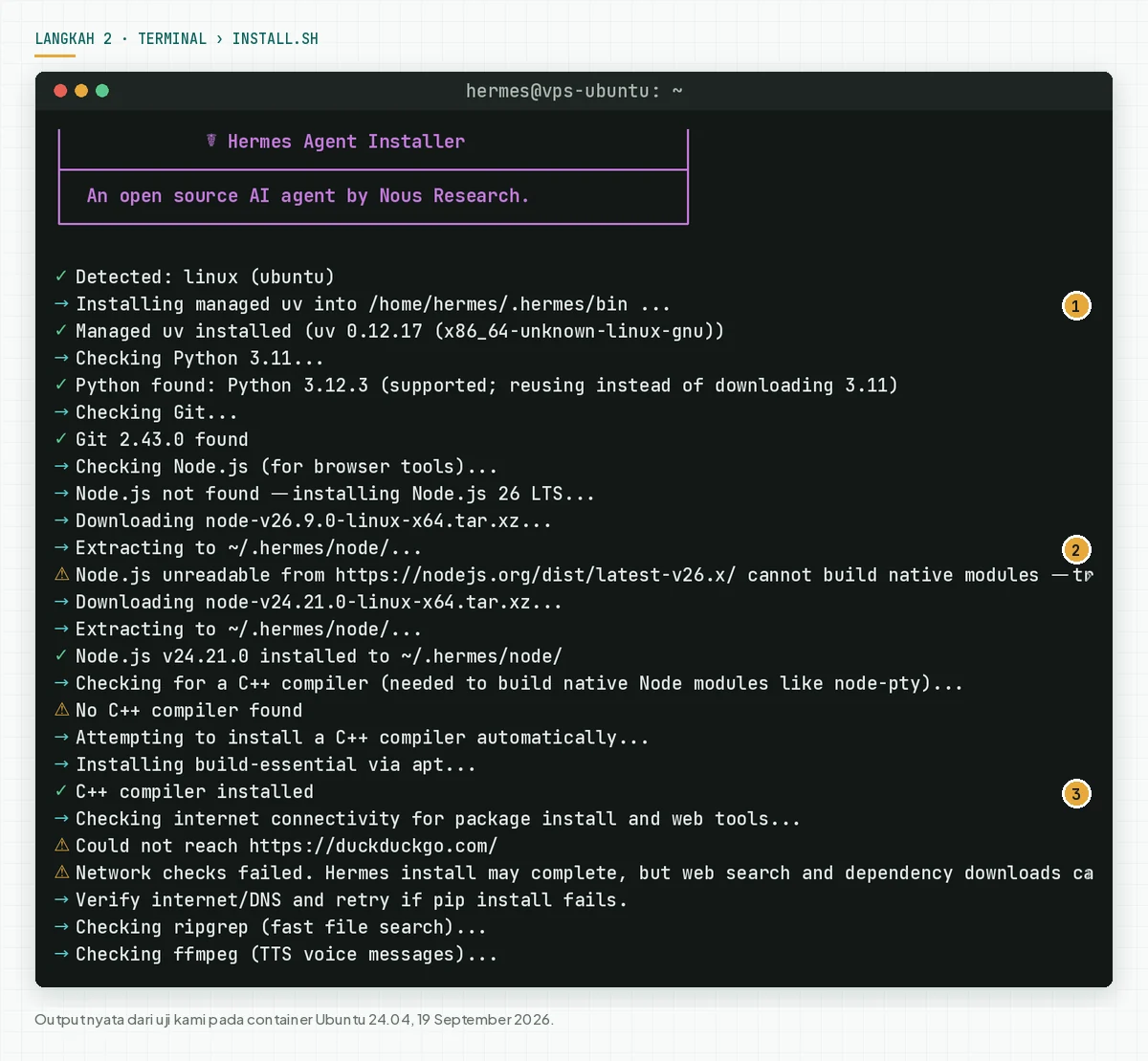The height and width of the screenshot is (1061, 1148).
Task: Click the emblem icon before Hermes Agent Installer
Action: tap(211, 141)
